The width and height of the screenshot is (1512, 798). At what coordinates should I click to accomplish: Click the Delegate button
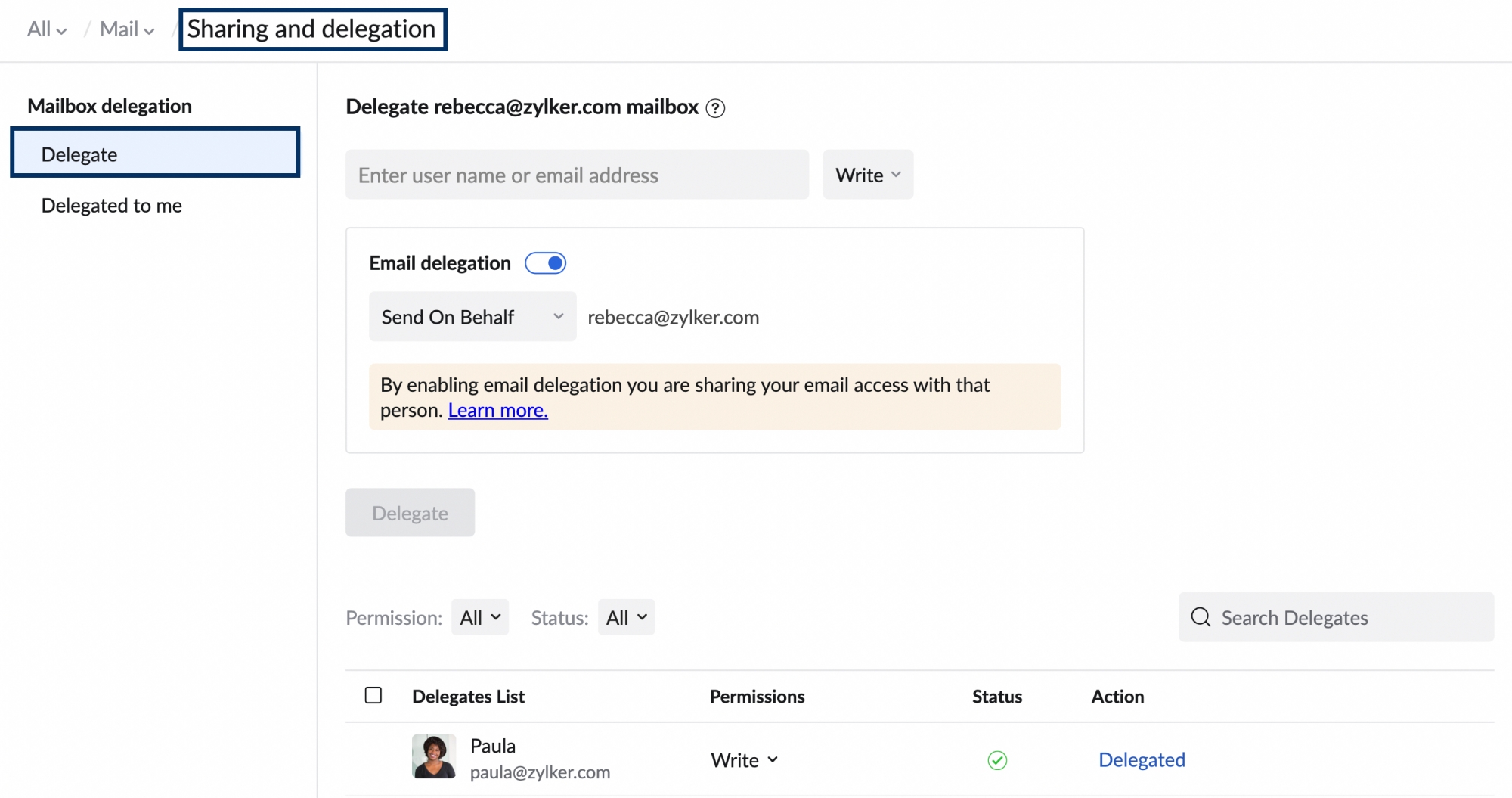(x=410, y=513)
